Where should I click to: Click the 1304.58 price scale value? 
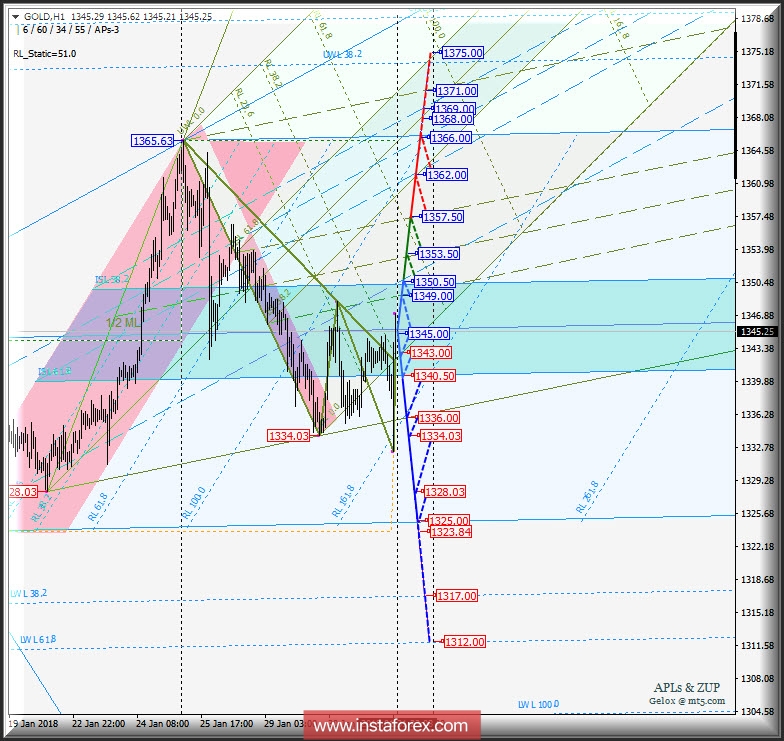[x=758, y=712]
